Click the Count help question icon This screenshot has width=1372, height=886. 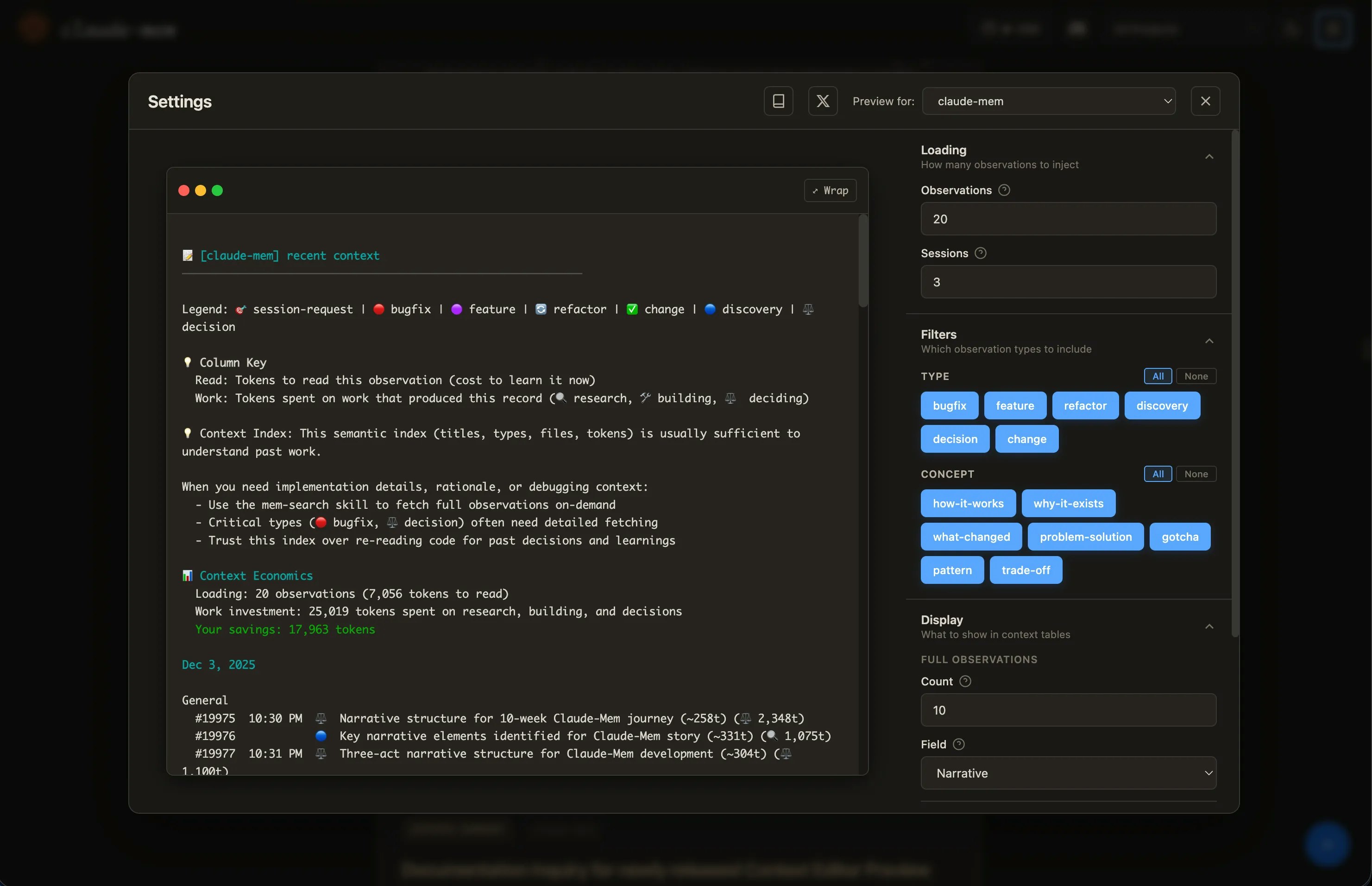[x=965, y=681]
